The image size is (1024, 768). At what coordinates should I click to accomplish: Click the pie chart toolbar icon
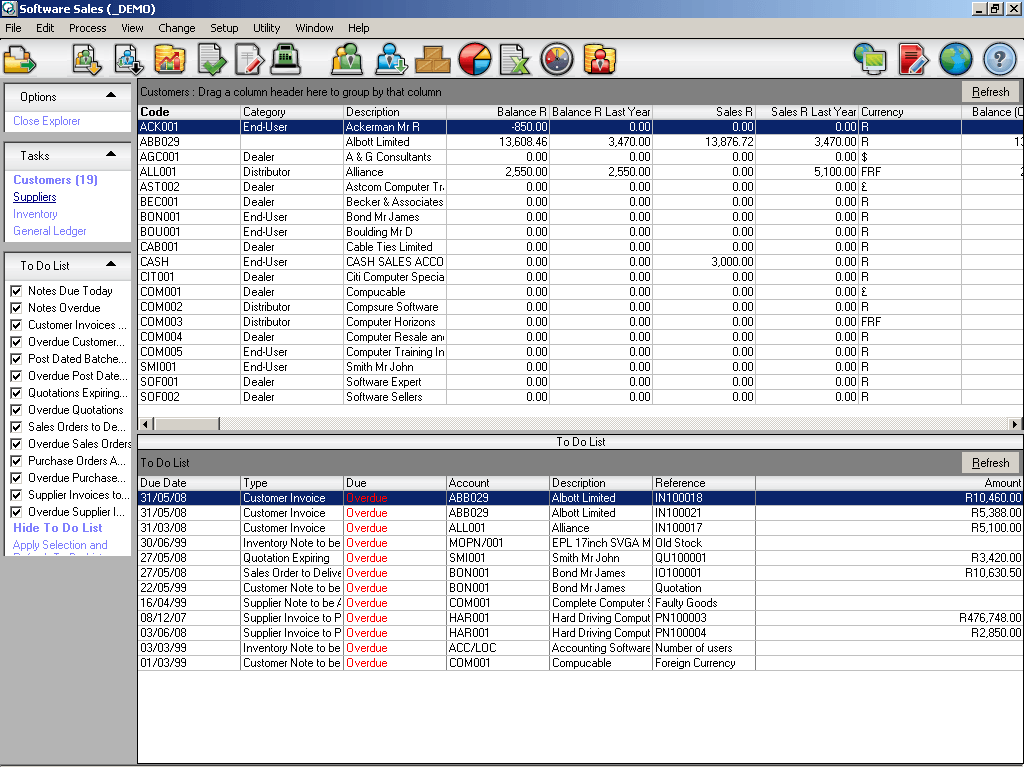[x=474, y=60]
